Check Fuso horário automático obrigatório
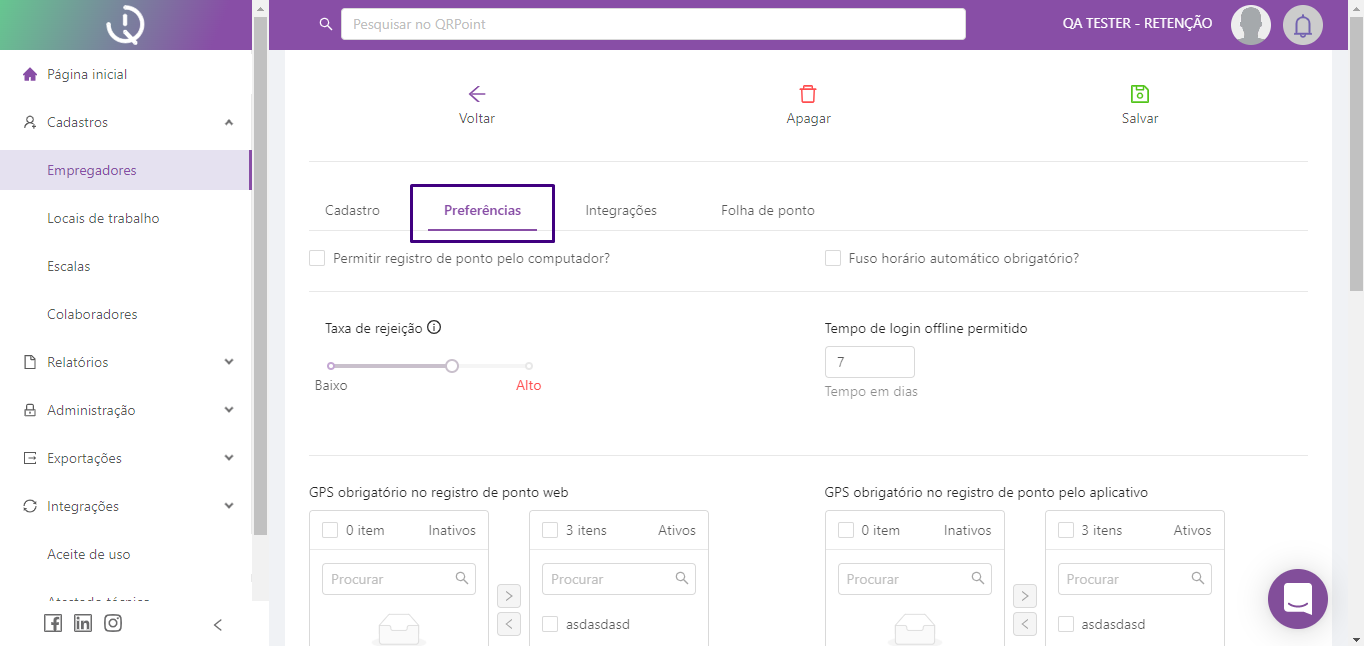 [x=833, y=258]
